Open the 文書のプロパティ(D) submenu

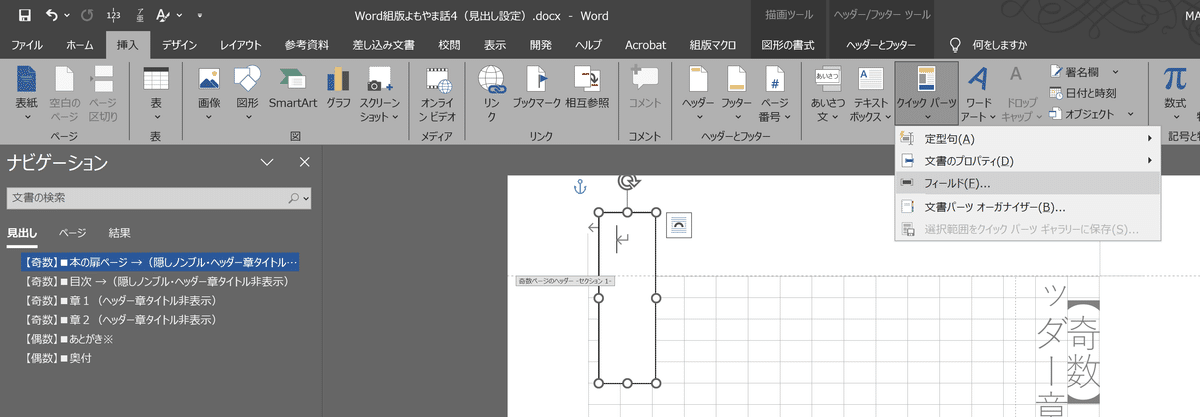[x=1027, y=160]
